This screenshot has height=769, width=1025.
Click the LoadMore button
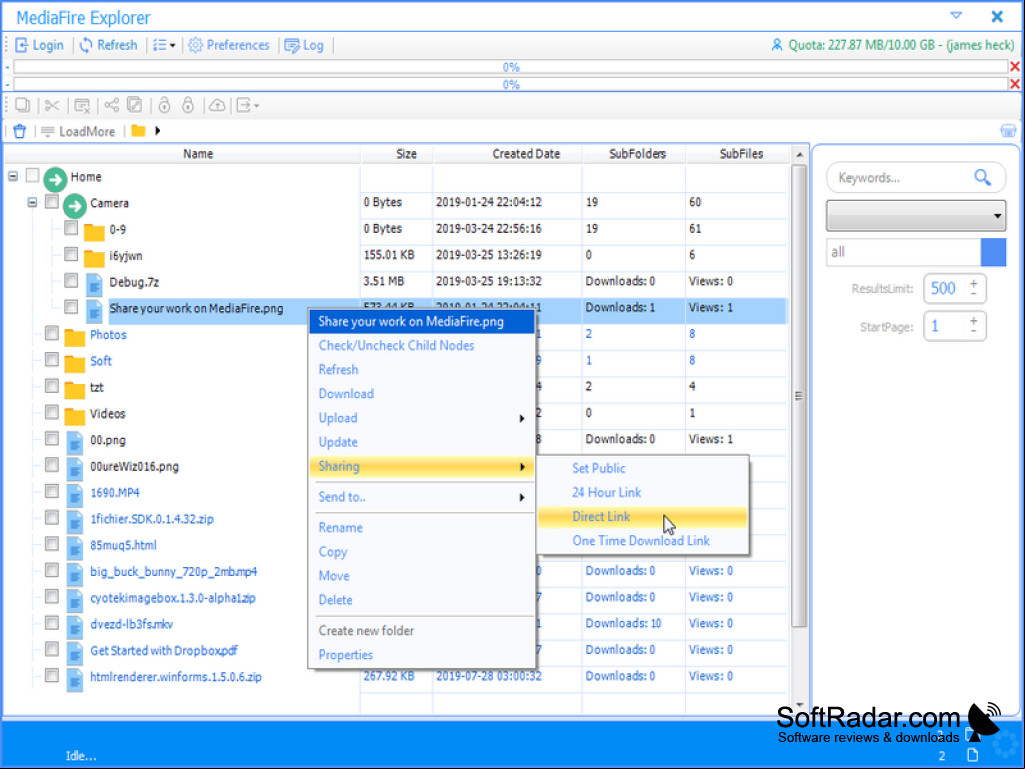[x=78, y=131]
